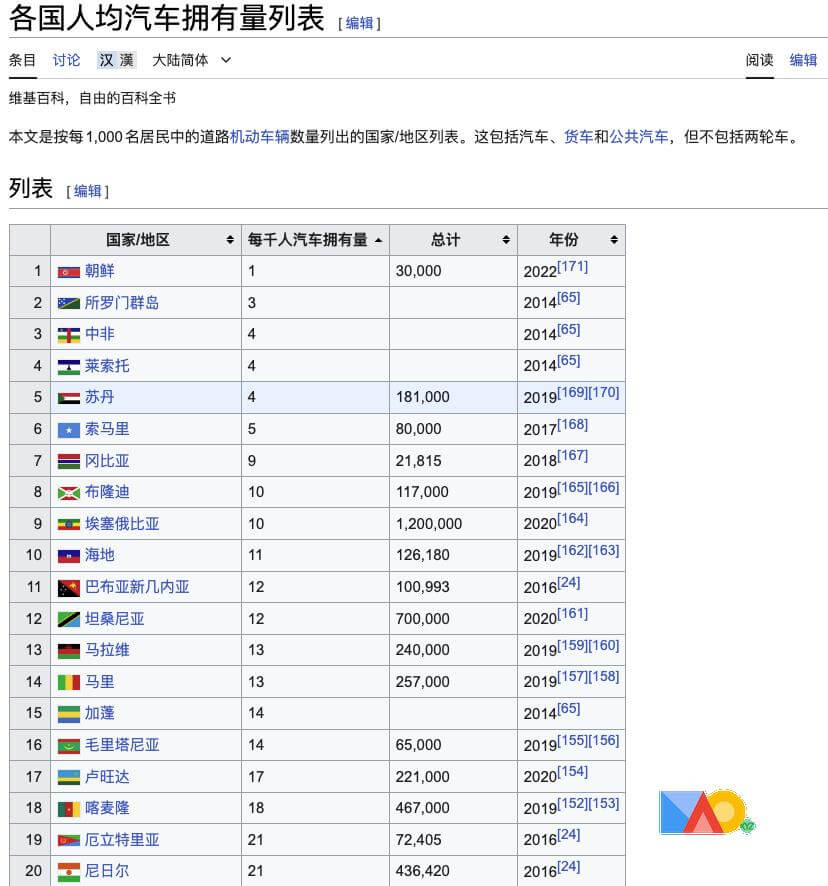The image size is (828, 886).
Task: Open the 公共汽车 link
Action: coord(639,136)
